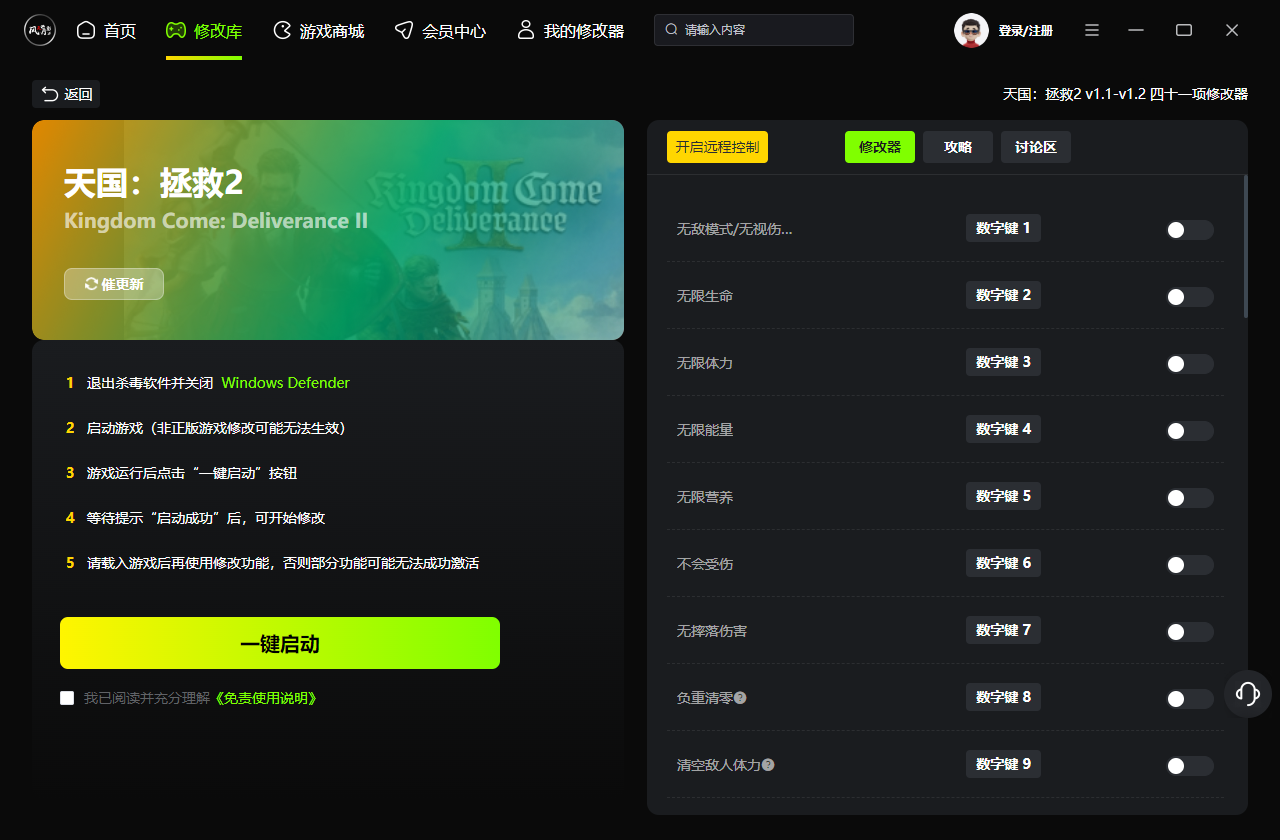The height and width of the screenshot is (840, 1280).
Task: Click the trainer list vertical scrollbar
Action: pyautogui.click(x=1245, y=246)
